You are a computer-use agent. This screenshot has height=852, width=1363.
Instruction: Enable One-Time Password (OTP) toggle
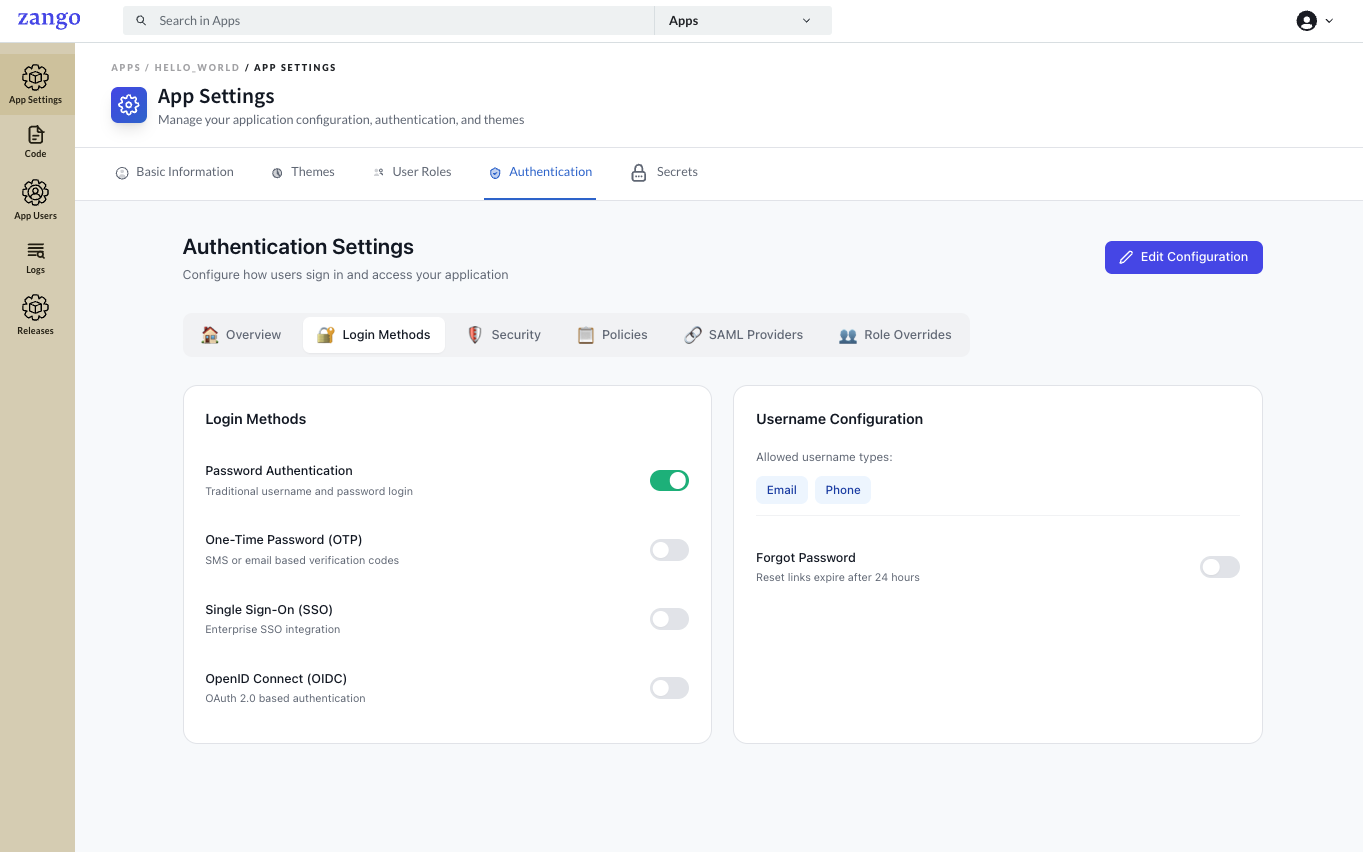669,550
